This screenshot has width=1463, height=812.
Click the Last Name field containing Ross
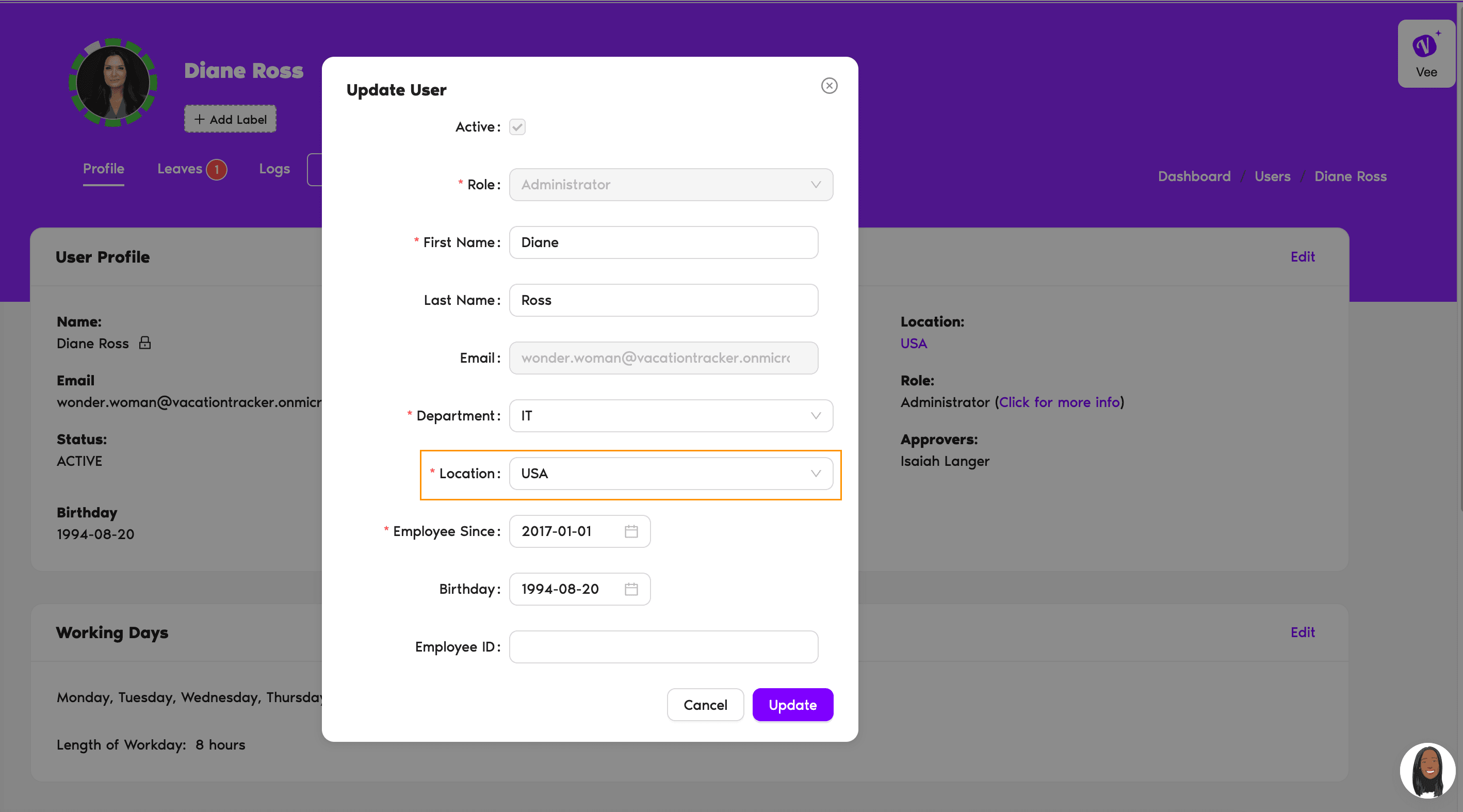point(663,300)
